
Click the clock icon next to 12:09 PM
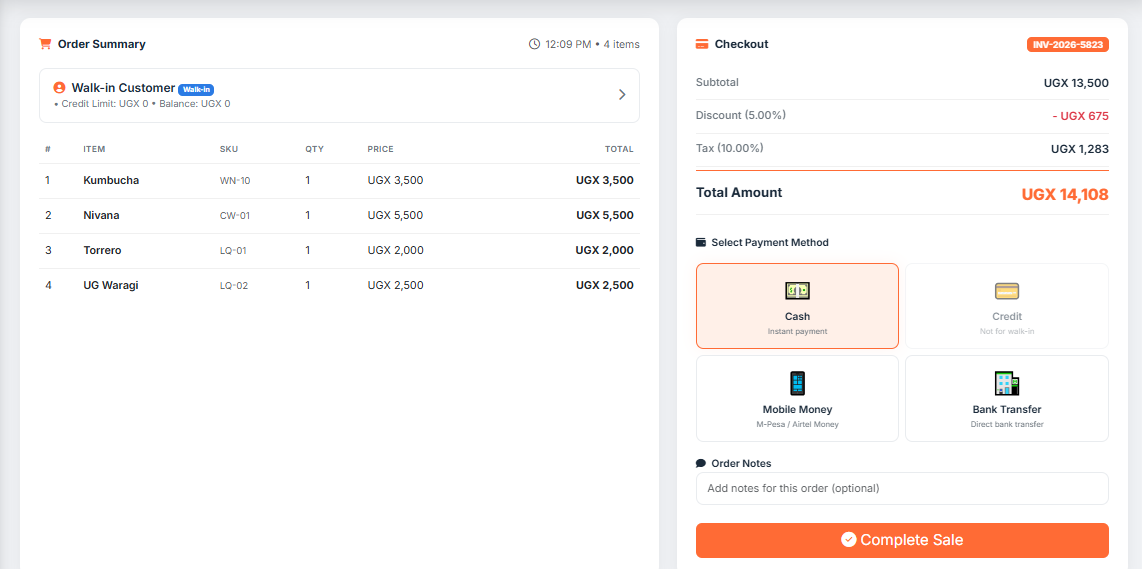coord(535,44)
